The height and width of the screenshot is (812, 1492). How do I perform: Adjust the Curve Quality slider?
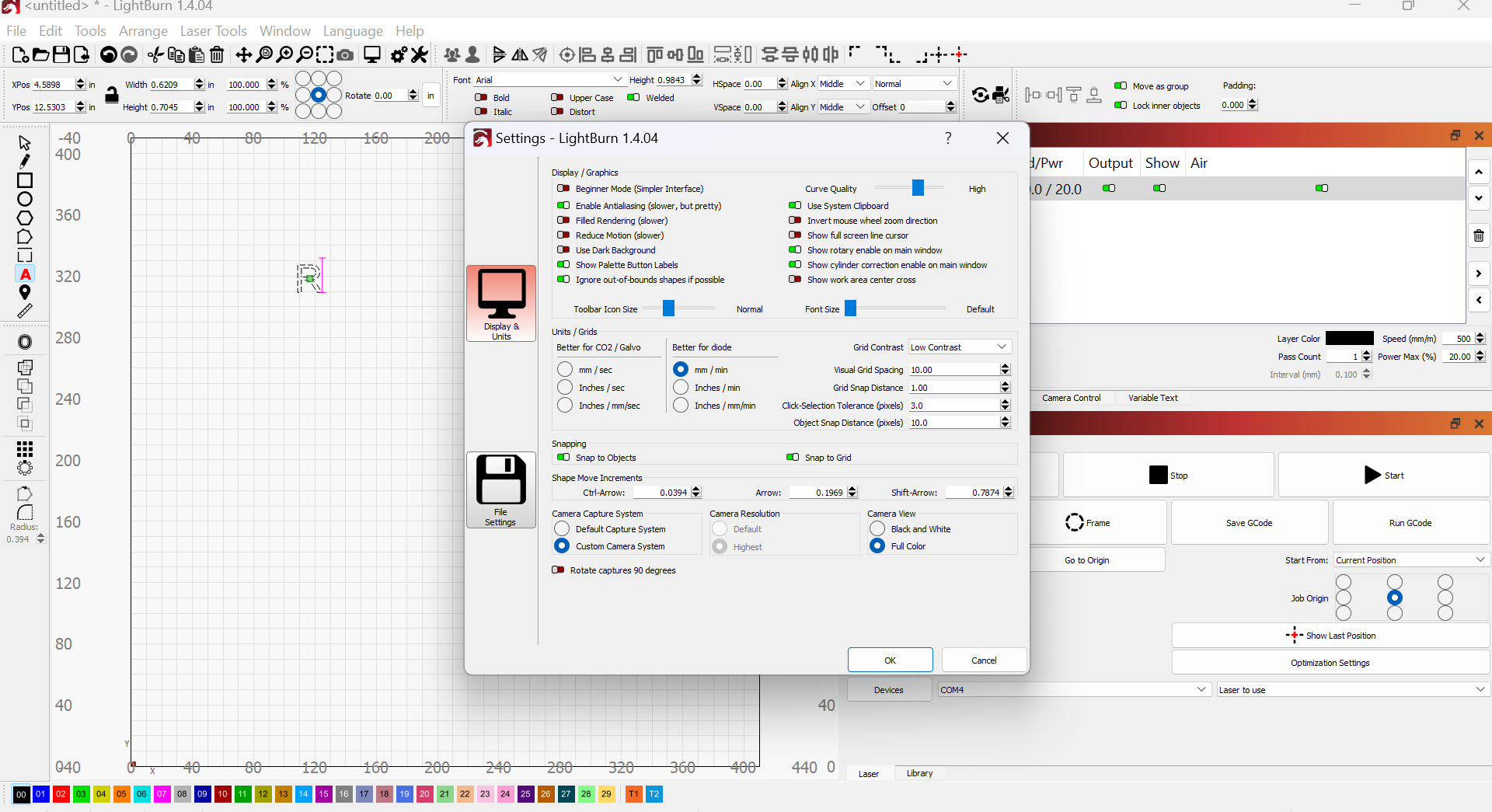click(x=918, y=188)
